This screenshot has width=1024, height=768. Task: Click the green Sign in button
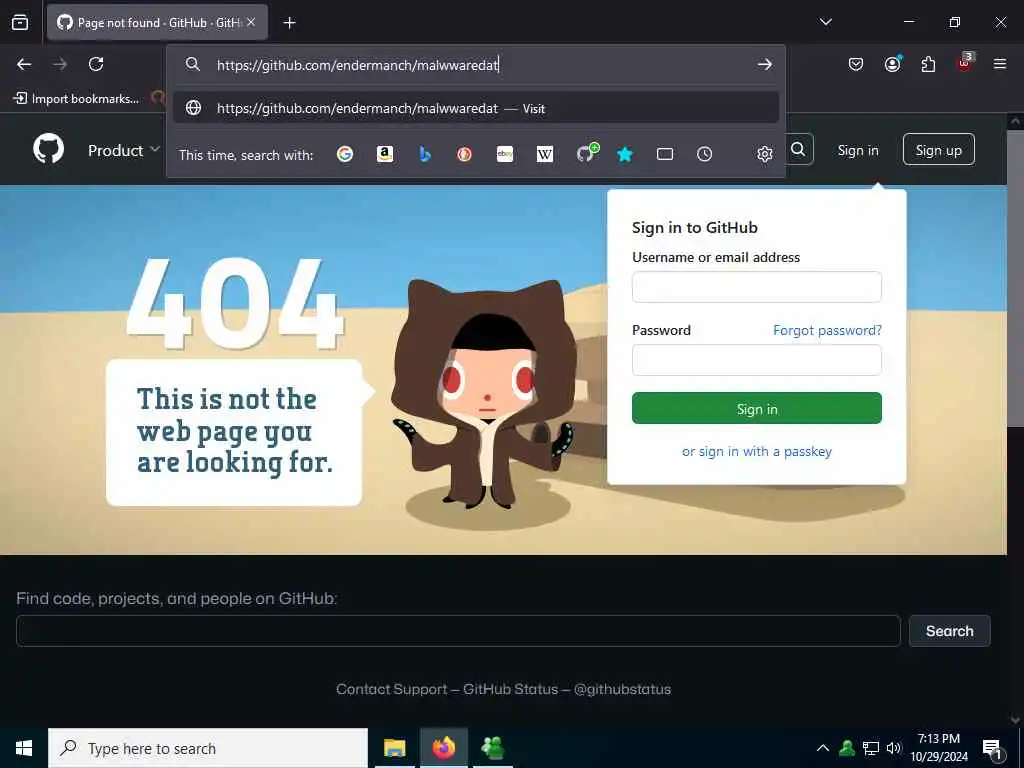757,408
